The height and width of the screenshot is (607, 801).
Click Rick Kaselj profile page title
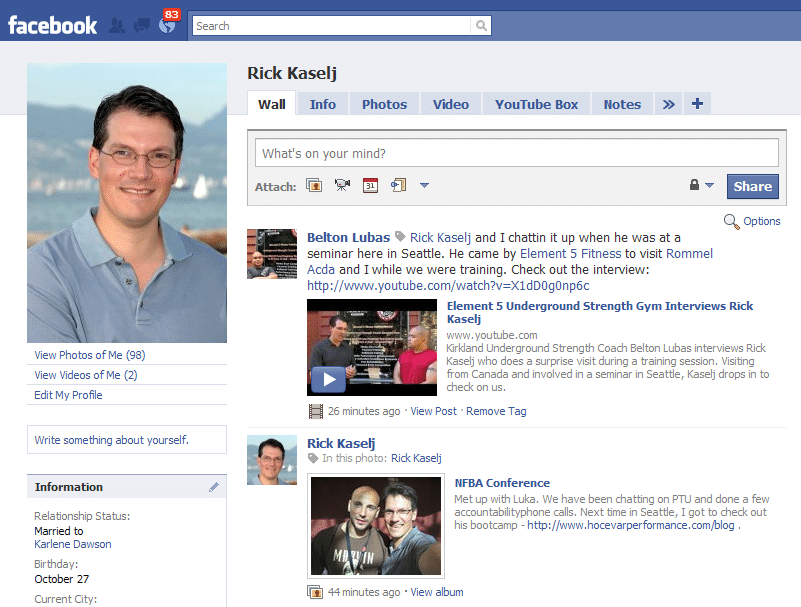(292, 73)
